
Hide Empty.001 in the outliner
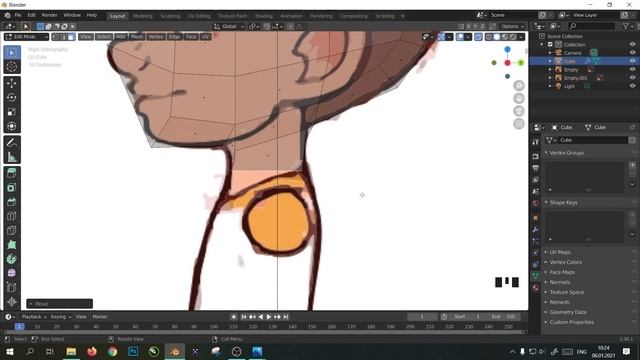click(x=632, y=78)
